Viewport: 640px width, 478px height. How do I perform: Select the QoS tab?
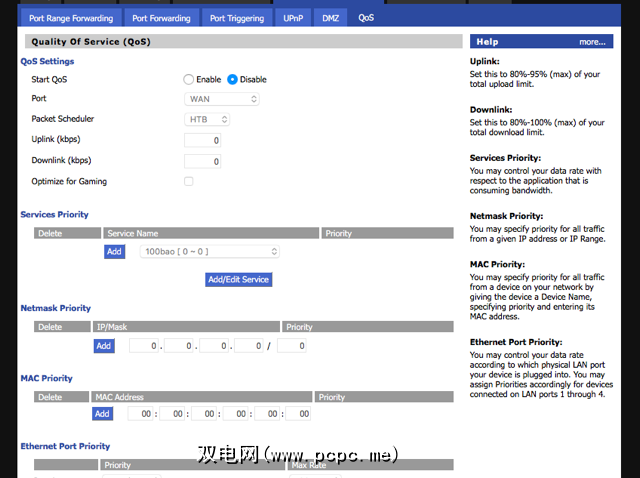[x=366, y=18]
